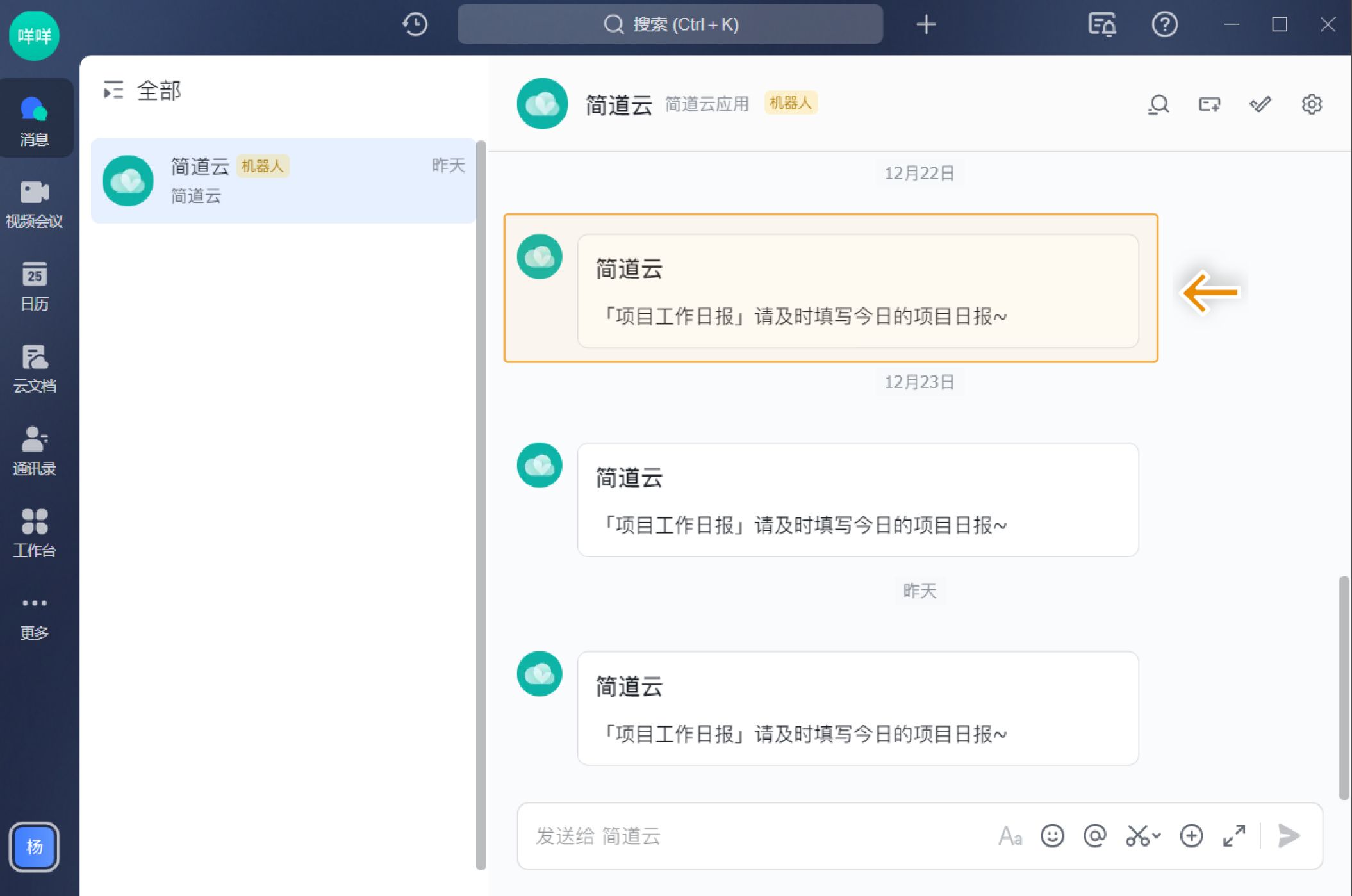Open the 云文档 cloud docs section
This screenshot has height=896, width=1352.
point(35,368)
